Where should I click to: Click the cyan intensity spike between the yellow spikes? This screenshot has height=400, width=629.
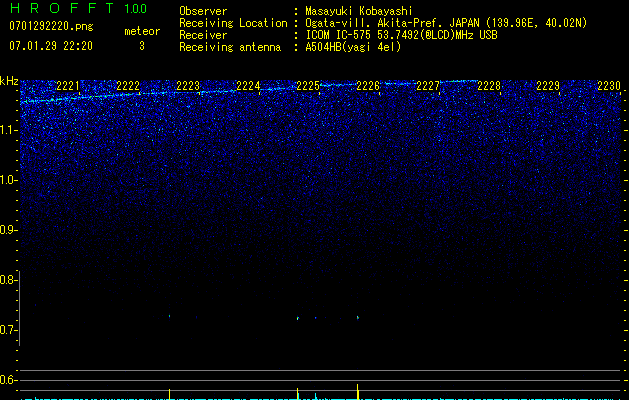316,396
